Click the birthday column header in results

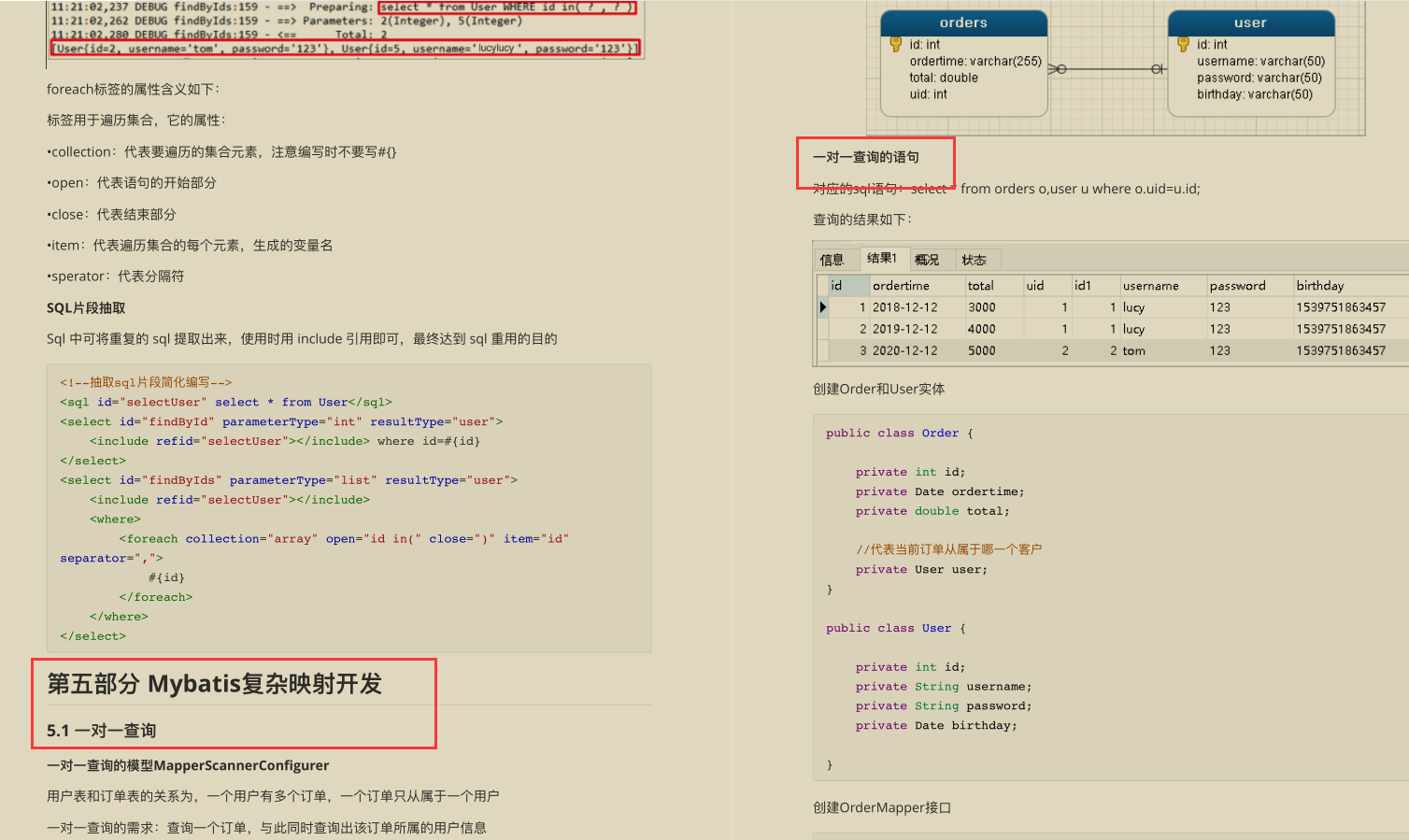1350,286
